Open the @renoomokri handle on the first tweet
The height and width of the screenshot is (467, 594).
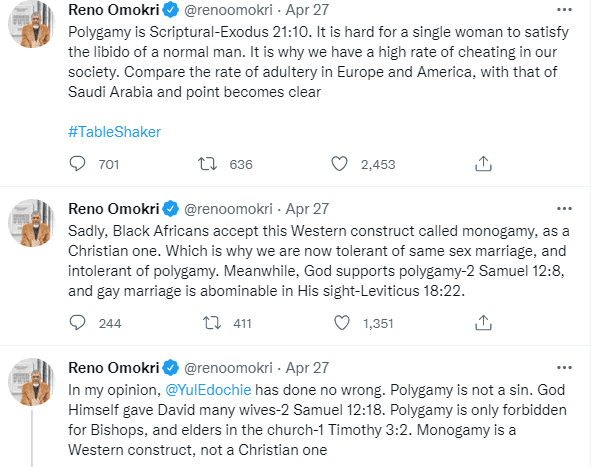tap(228, 10)
